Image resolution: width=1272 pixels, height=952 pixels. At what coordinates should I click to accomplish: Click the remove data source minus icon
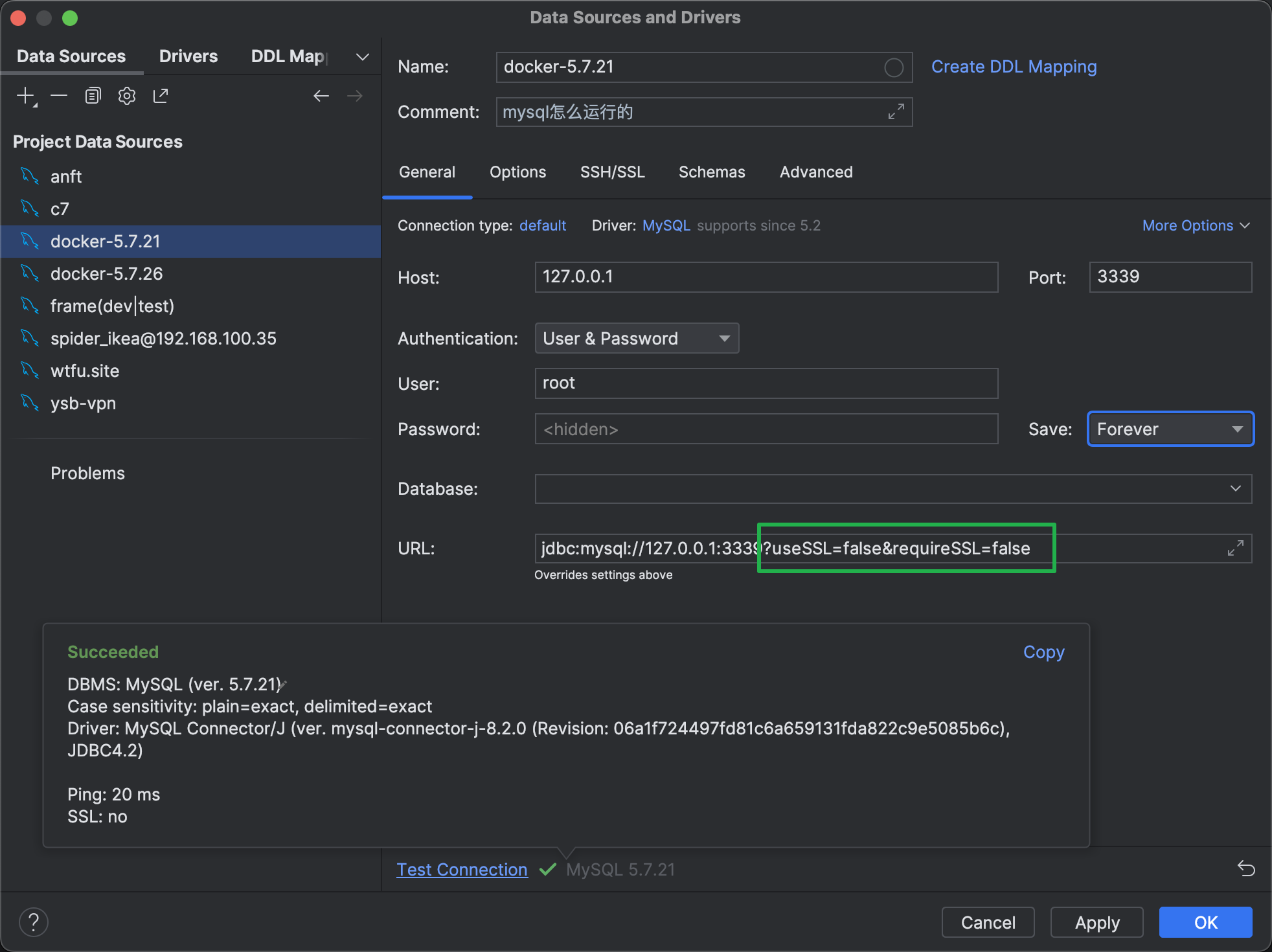click(x=59, y=96)
